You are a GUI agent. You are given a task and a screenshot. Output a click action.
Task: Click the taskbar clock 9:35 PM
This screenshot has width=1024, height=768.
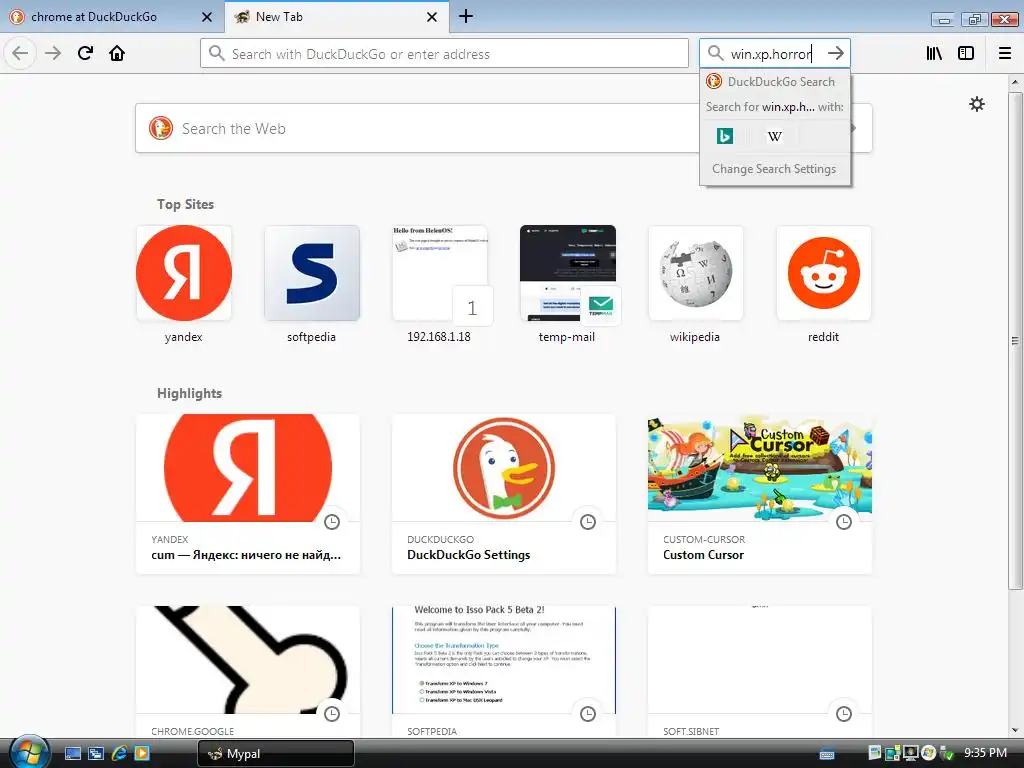tap(985, 753)
